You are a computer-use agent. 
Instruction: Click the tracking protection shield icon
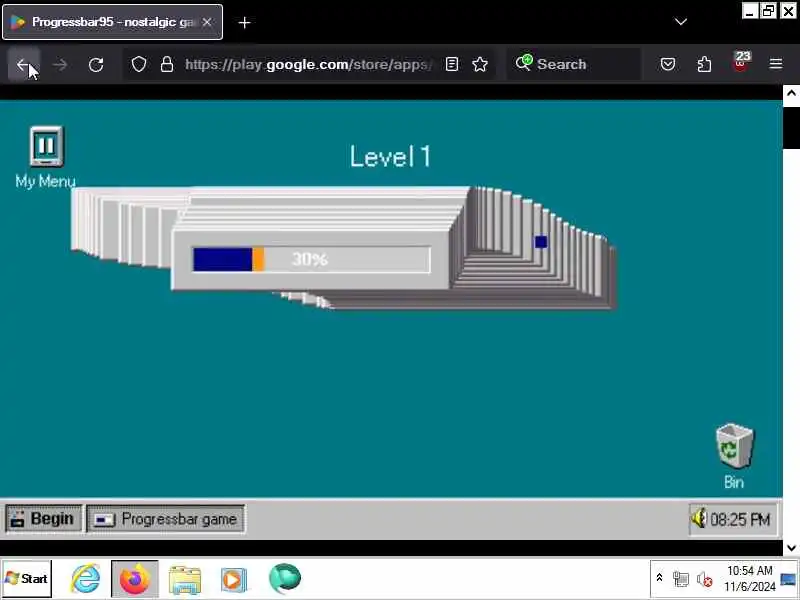coord(139,64)
